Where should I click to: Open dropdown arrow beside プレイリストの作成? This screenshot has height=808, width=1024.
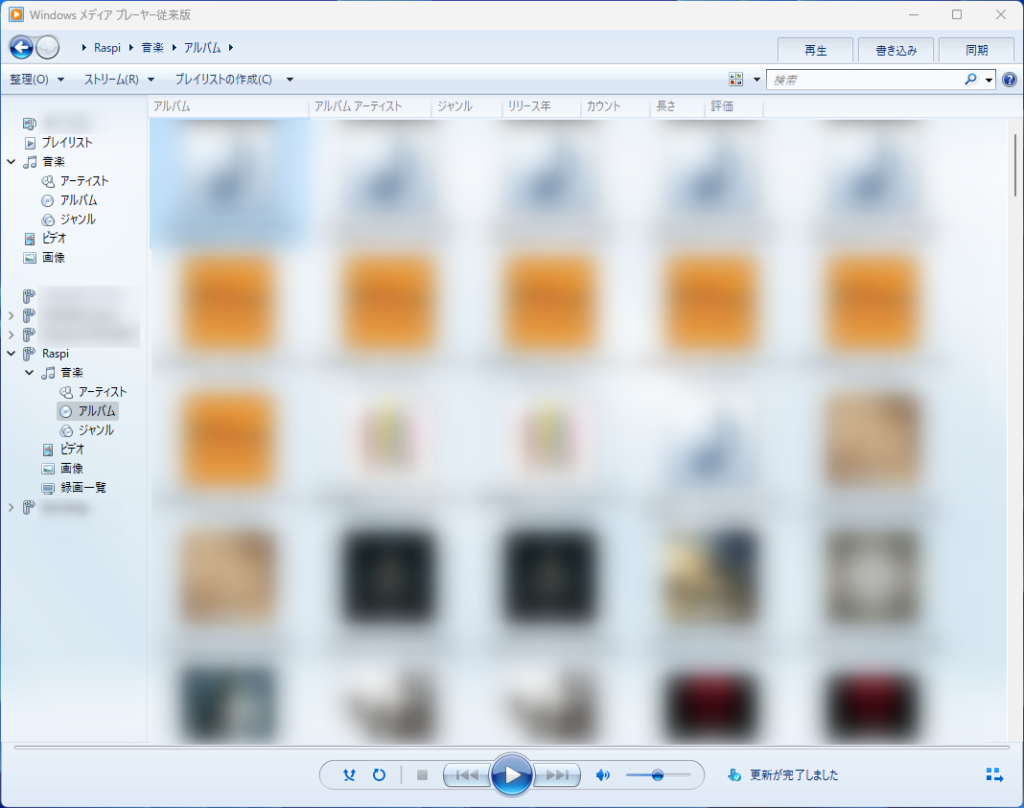290,80
